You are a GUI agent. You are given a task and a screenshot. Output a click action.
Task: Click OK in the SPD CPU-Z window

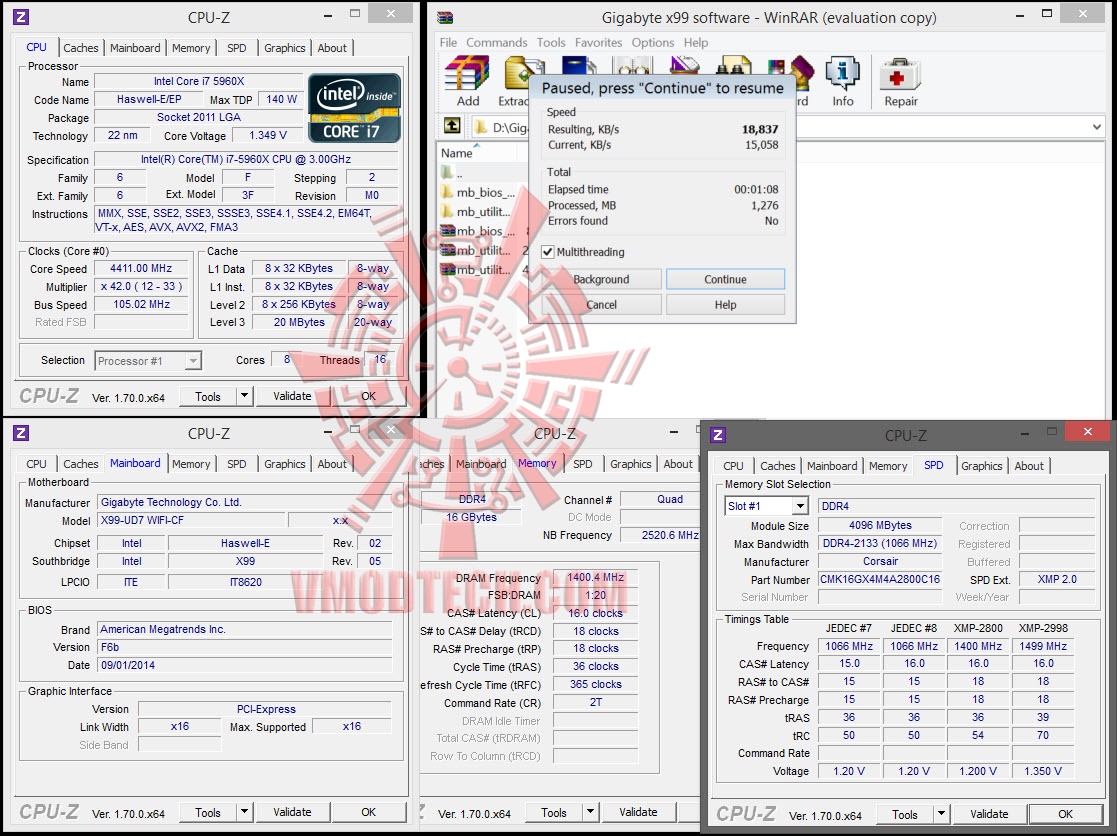[1065, 814]
